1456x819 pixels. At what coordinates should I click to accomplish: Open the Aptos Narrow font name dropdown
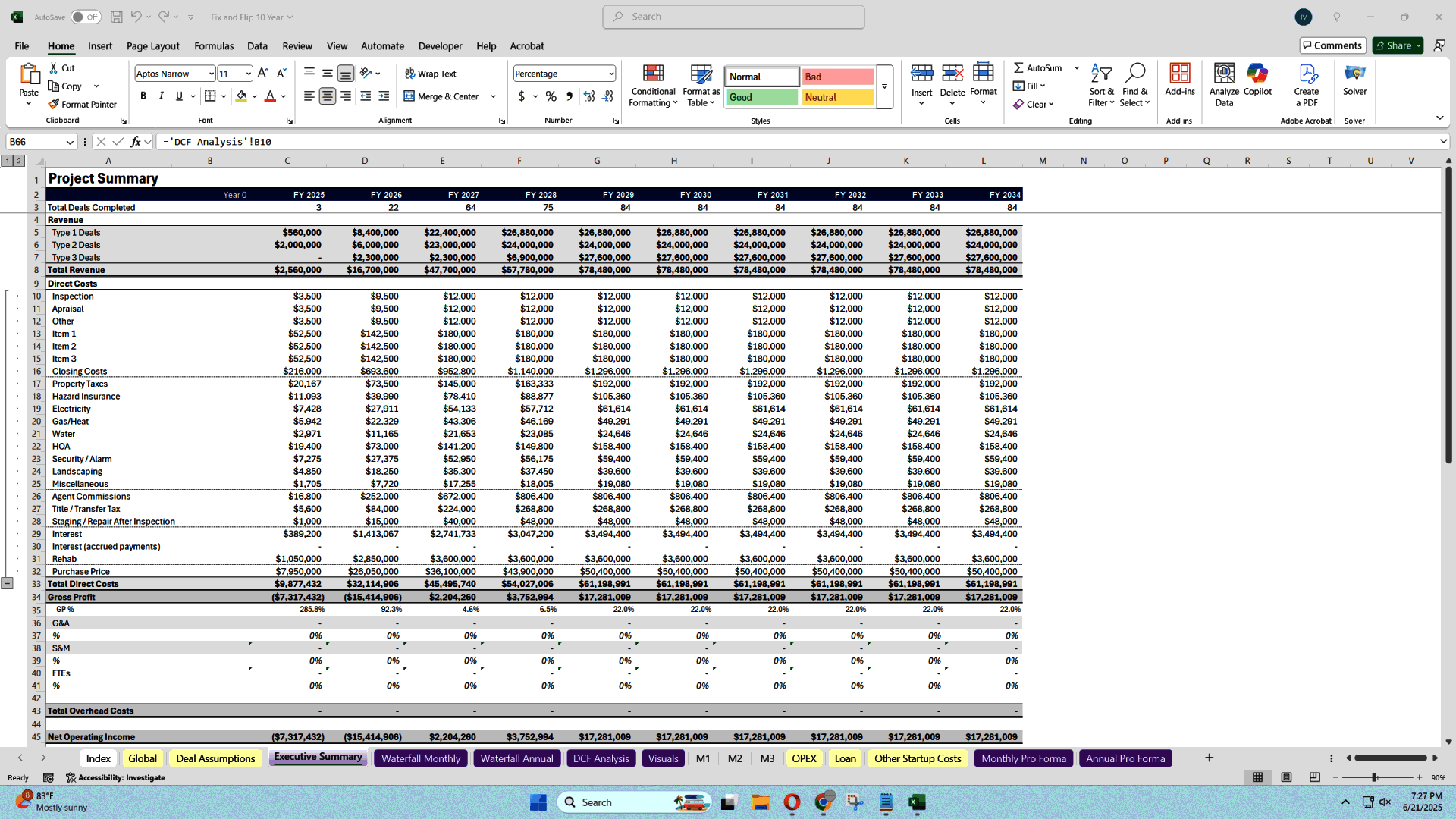[211, 74]
